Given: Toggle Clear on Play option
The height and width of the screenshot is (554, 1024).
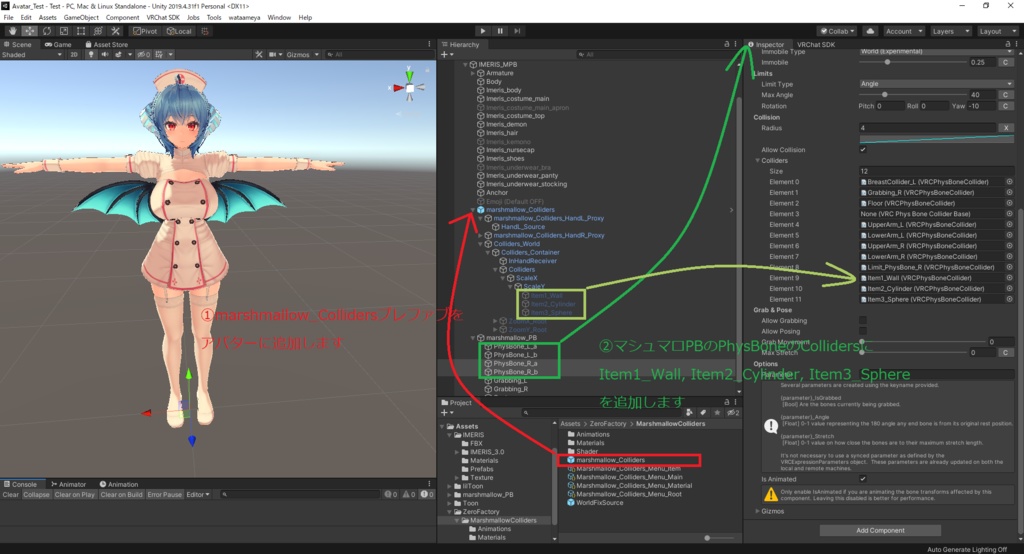Looking at the screenshot, I should (x=74, y=495).
